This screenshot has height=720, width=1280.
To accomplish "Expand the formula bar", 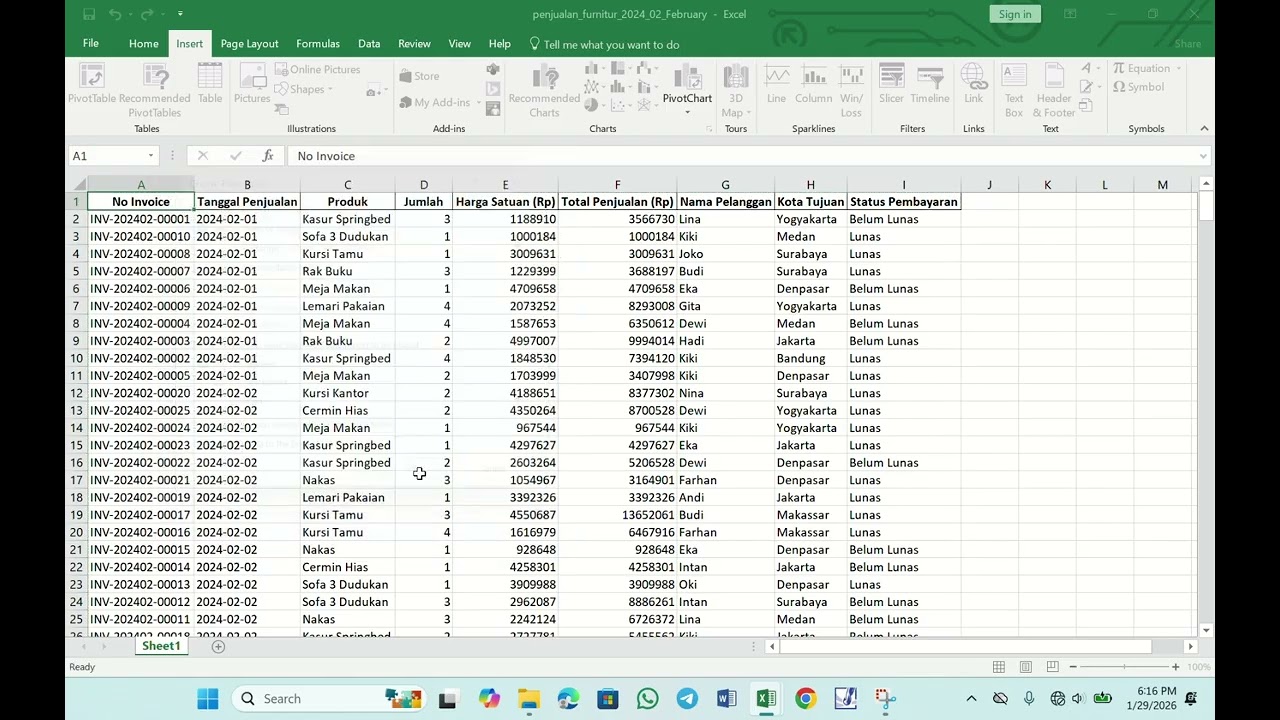I will 1203,156.
